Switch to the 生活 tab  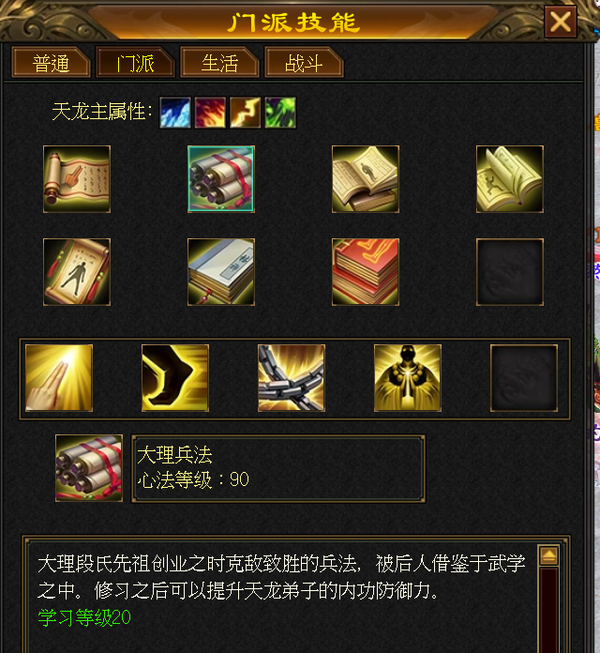(220, 62)
